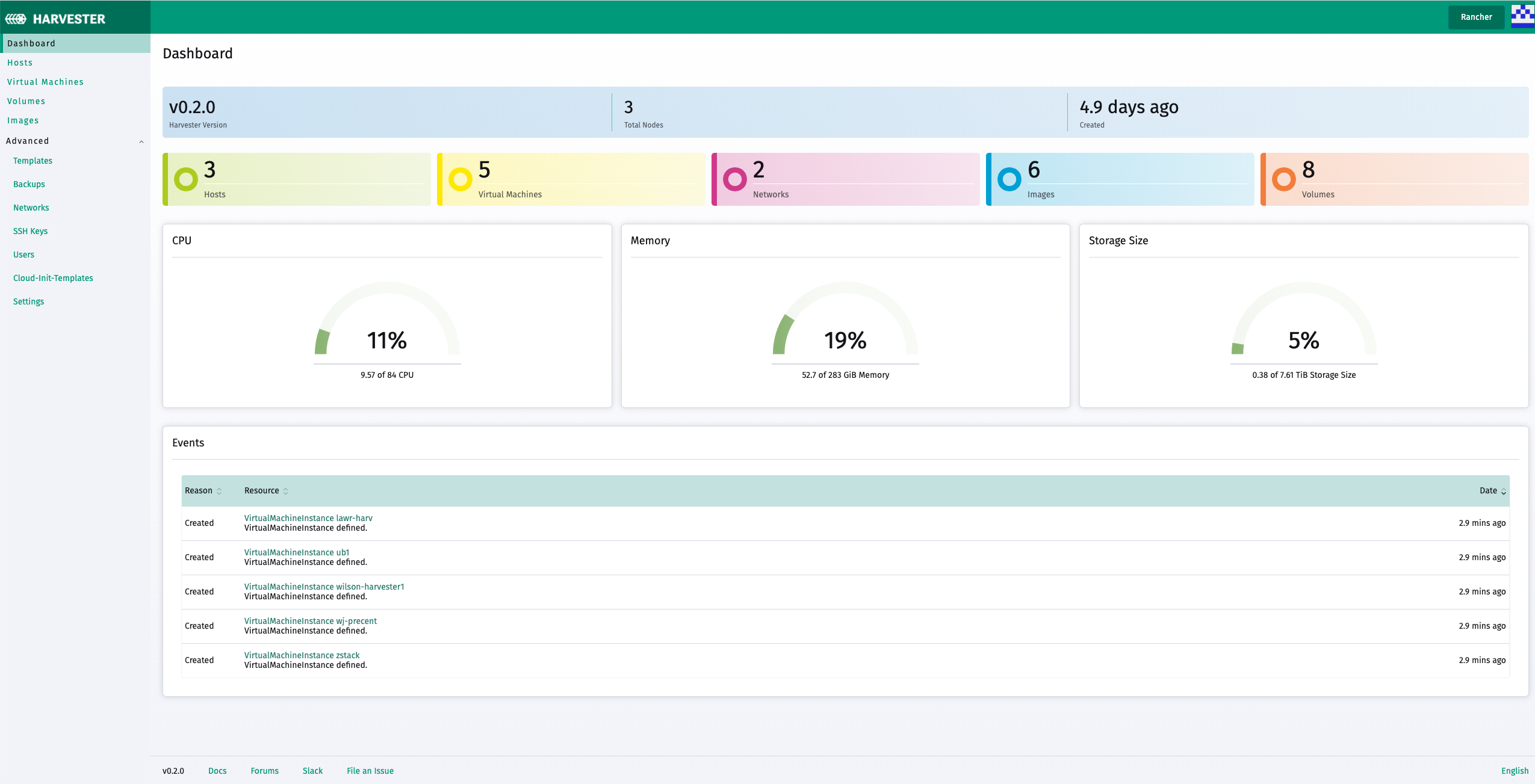Click File an Issue link

[x=370, y=771]
